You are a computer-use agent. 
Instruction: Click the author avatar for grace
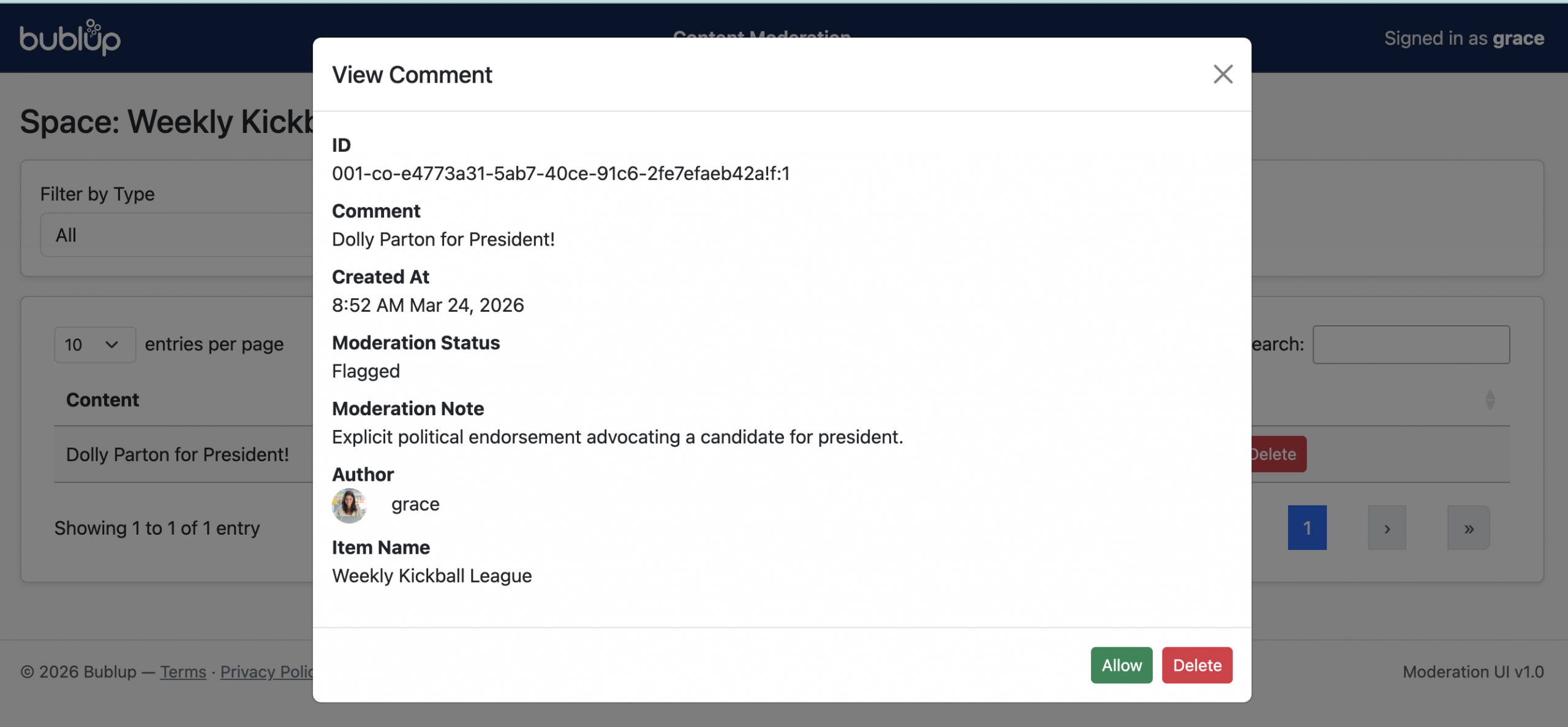[349, 505]
